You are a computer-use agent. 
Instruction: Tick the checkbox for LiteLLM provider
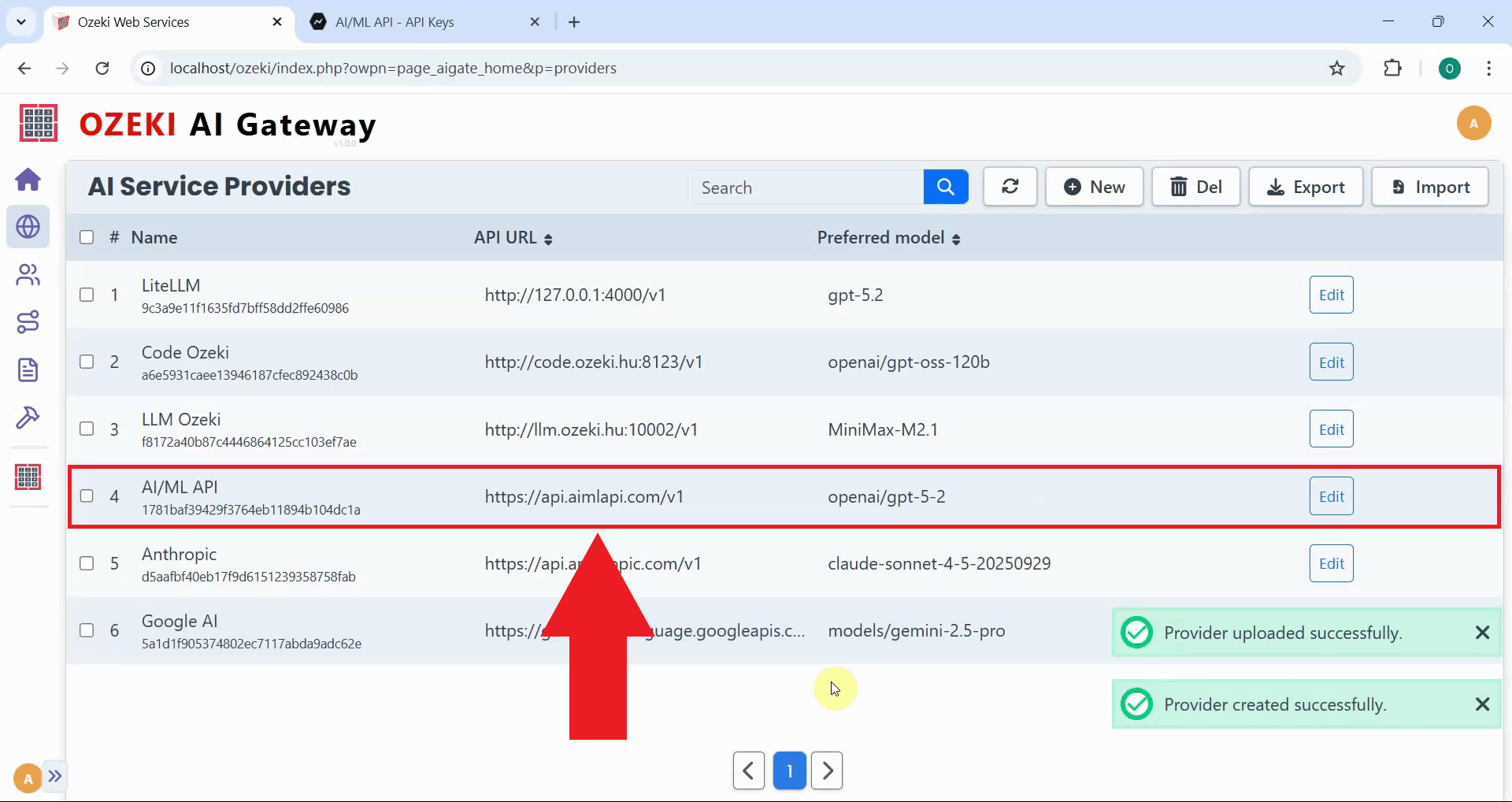87,295
